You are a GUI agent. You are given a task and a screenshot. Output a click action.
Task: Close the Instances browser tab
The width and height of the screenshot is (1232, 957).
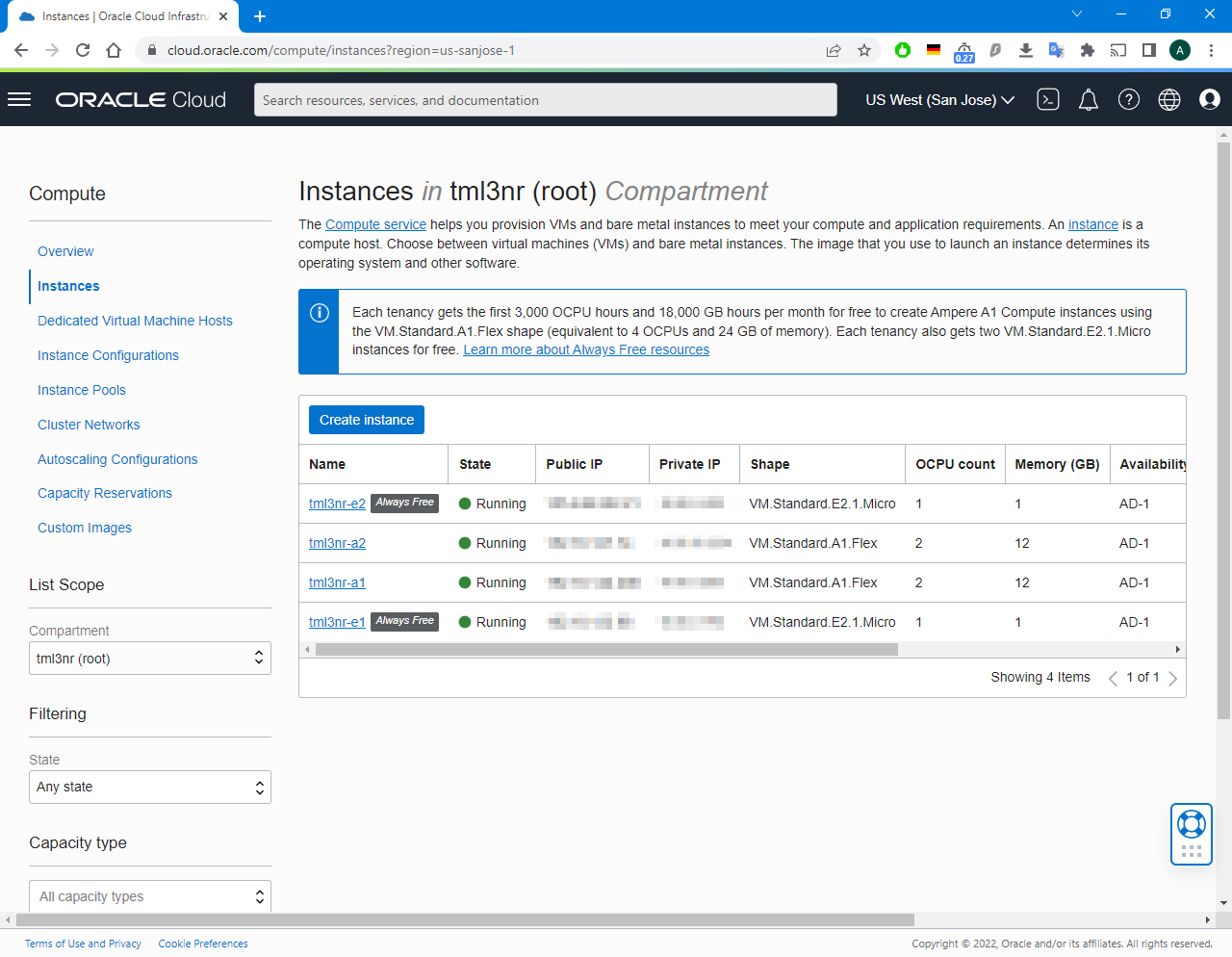pos(223,16)
